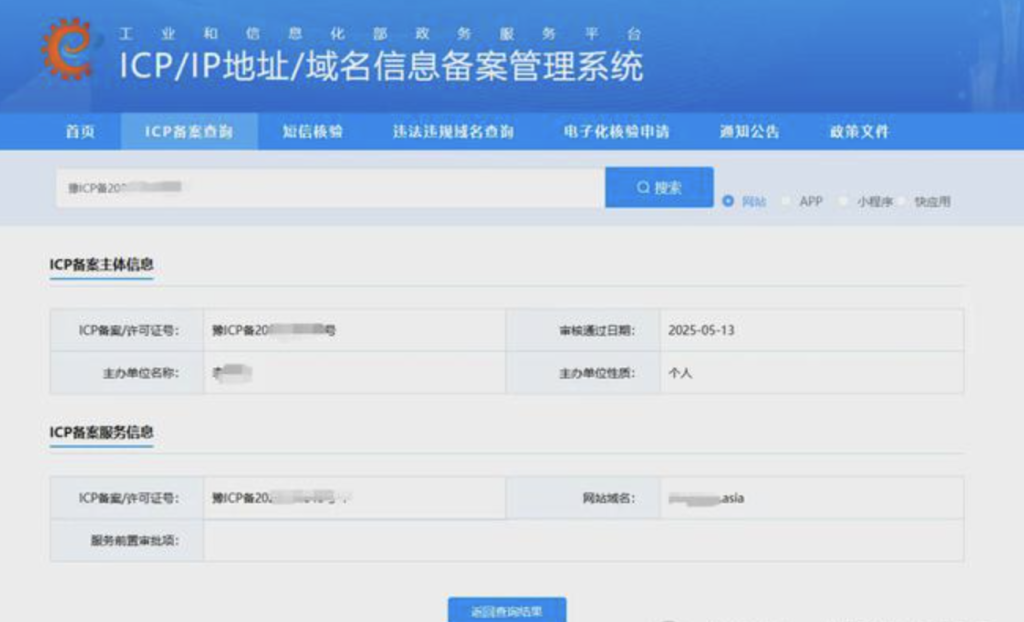Click the ICP备案主体信息 section heading
This screenshot has width=1024, height=622.
point(101,264)
